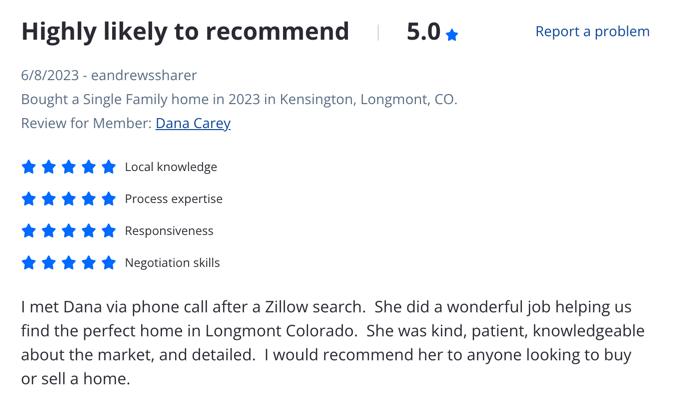Image resolution: width=675 pixels, height=402 pixels.
Task: Click the 5.0 overall rating number
Action: pyautogui.click(x=424, y=32)
